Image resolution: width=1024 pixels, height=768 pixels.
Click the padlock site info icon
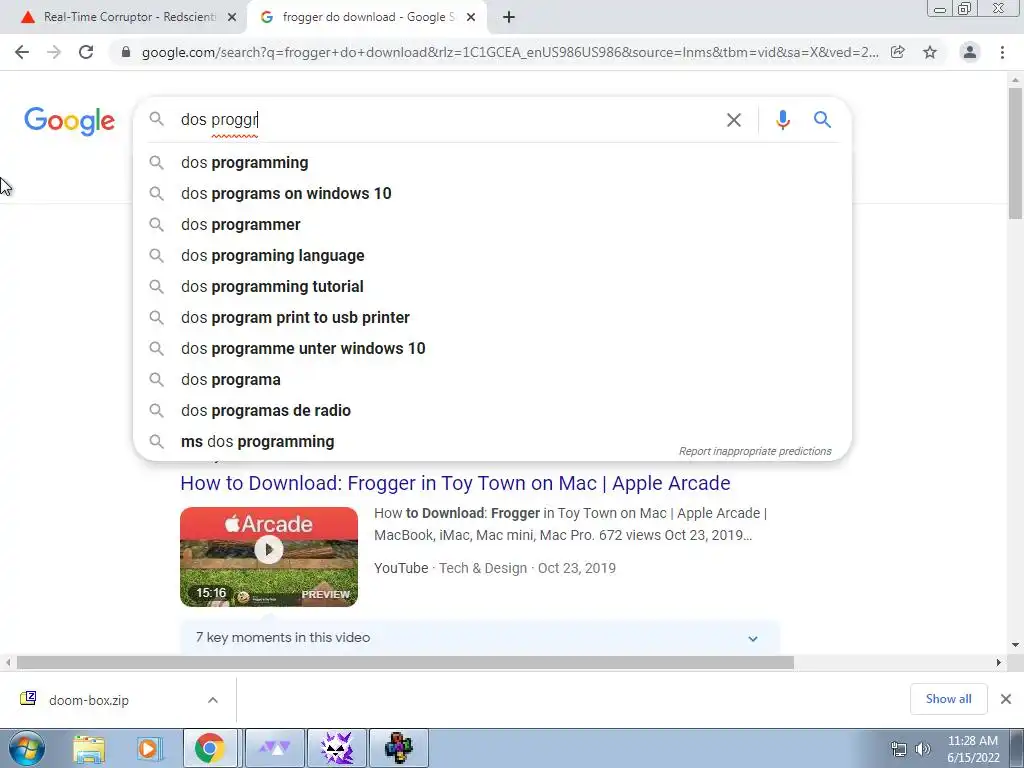[x=125, y=52]
